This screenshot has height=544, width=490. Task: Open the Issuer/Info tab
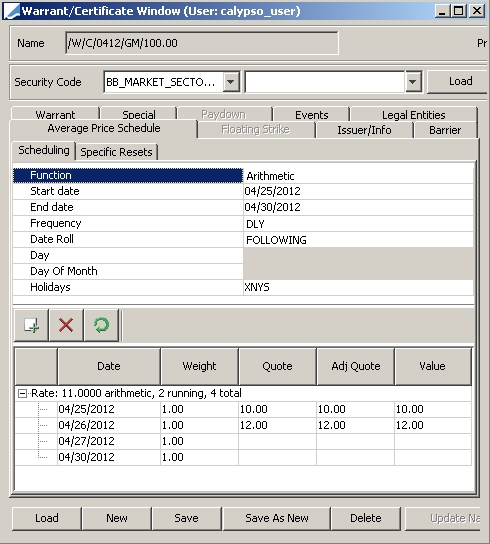[364, 130]
